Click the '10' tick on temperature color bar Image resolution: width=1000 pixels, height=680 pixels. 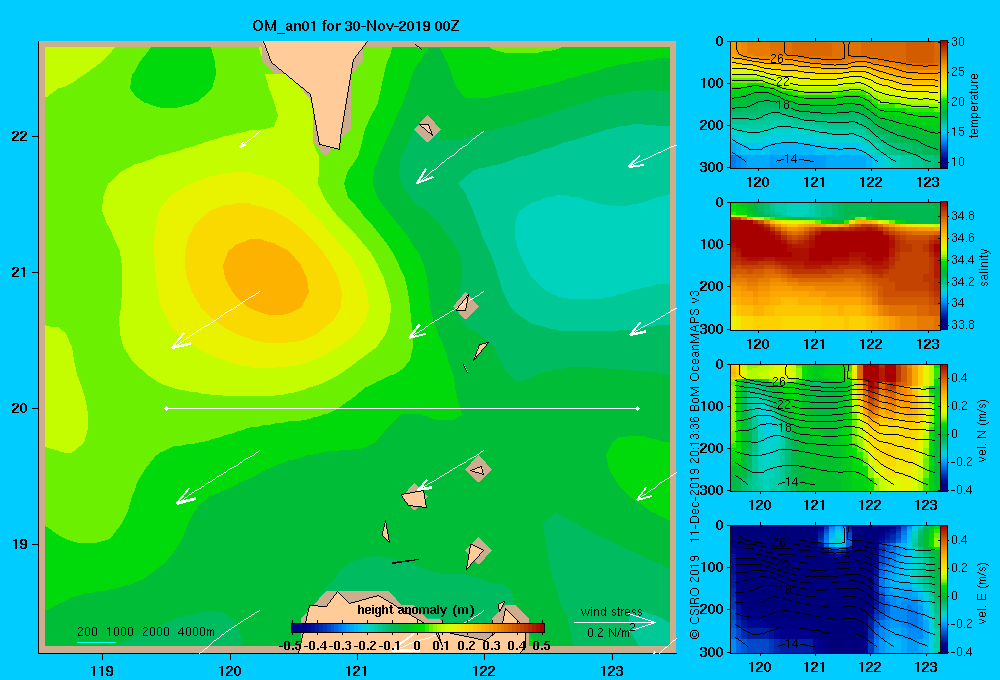click(957, 162)
